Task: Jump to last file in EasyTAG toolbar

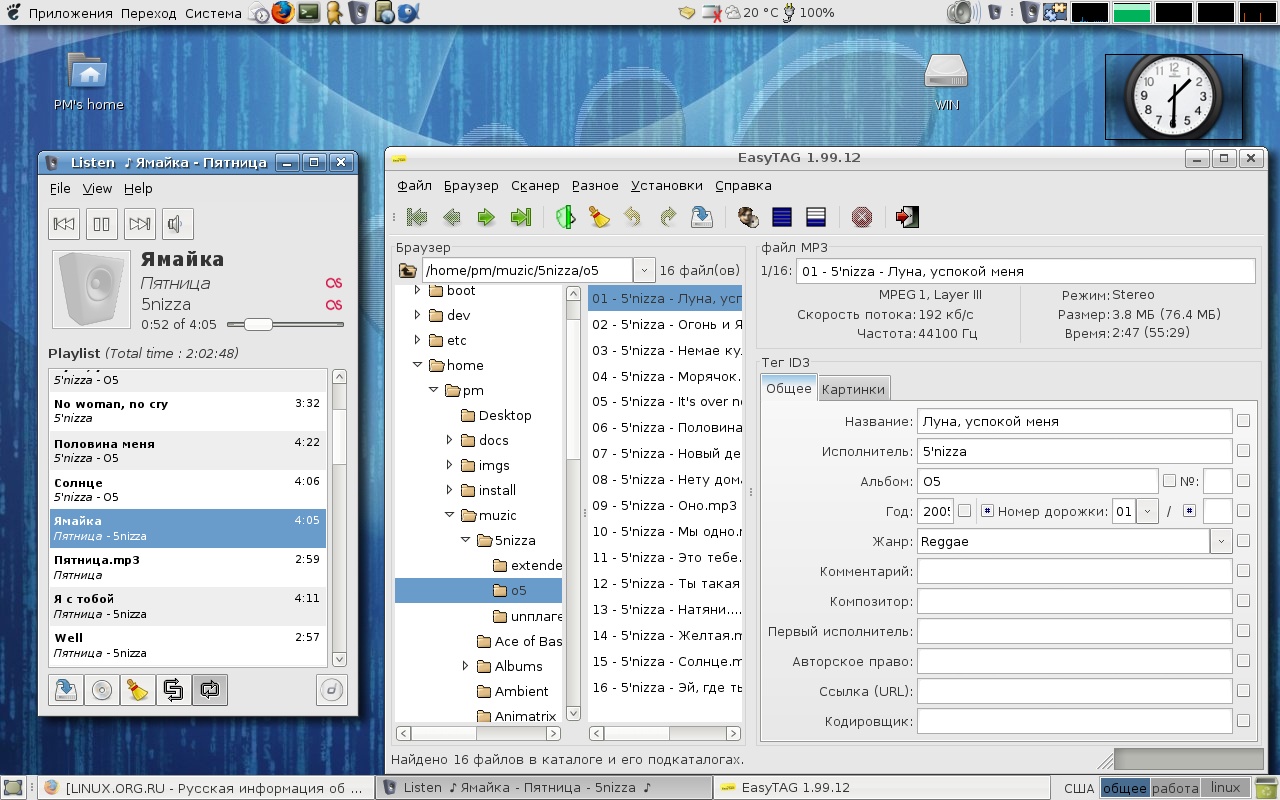Action: click(x=520, y=217)
